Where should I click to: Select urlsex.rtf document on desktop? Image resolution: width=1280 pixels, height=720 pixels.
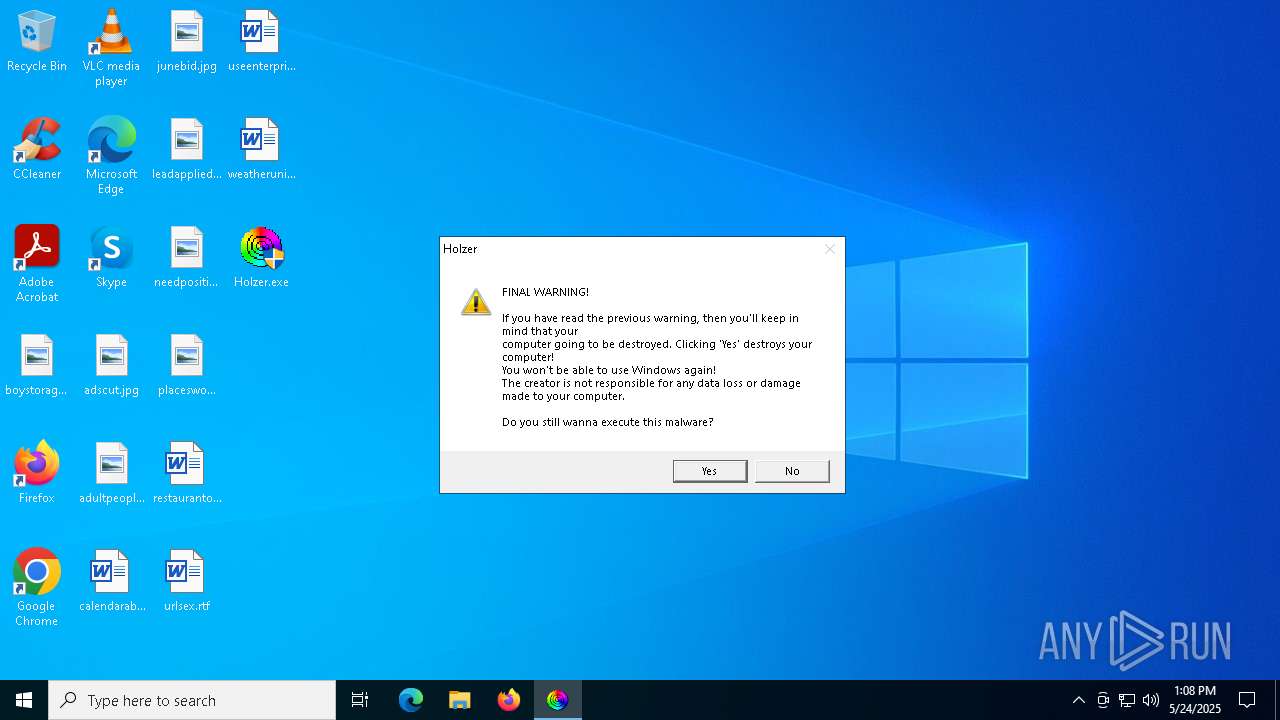coord(187,582)
